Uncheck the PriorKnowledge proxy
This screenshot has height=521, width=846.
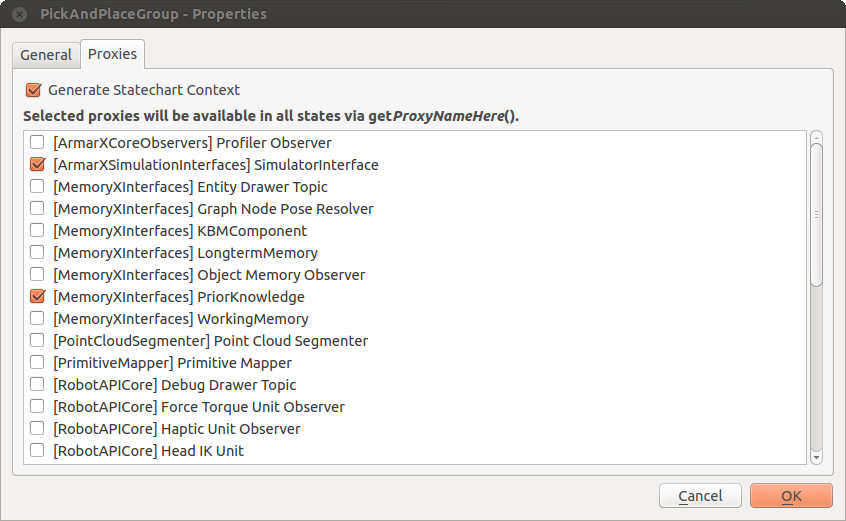coord(37,297)
